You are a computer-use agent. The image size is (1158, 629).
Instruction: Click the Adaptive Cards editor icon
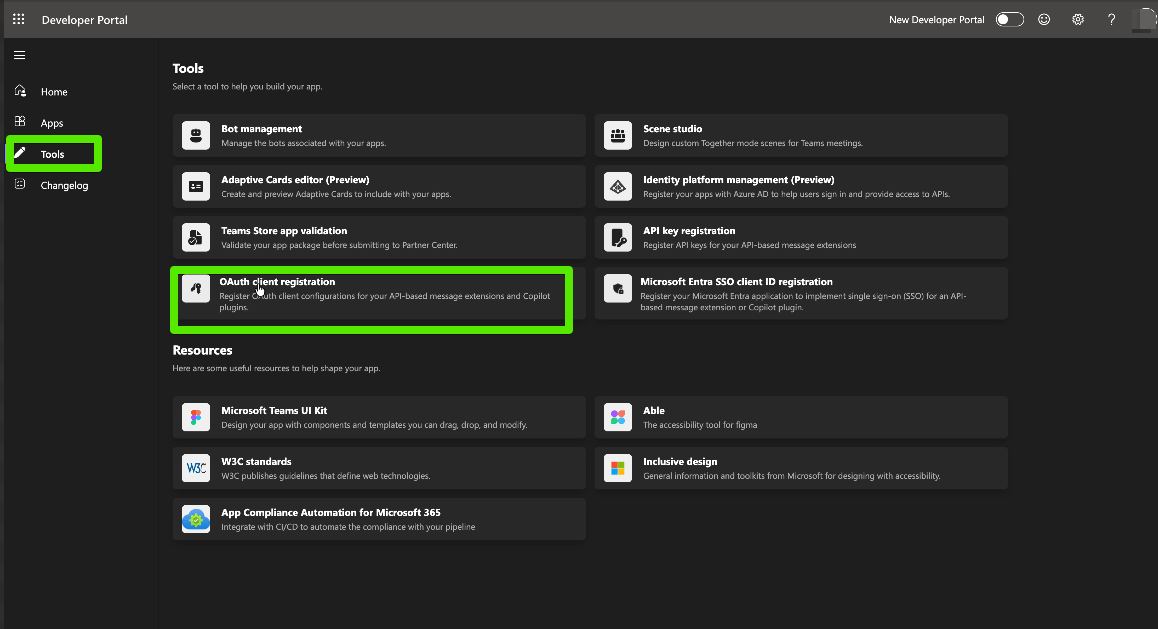click(196, 186)
